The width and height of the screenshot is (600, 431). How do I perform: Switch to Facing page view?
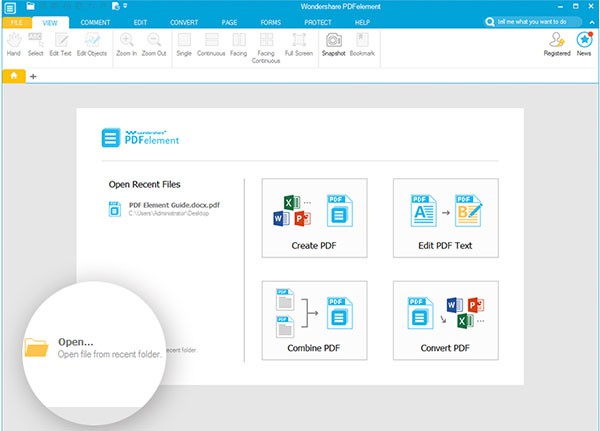pos(239,44)
